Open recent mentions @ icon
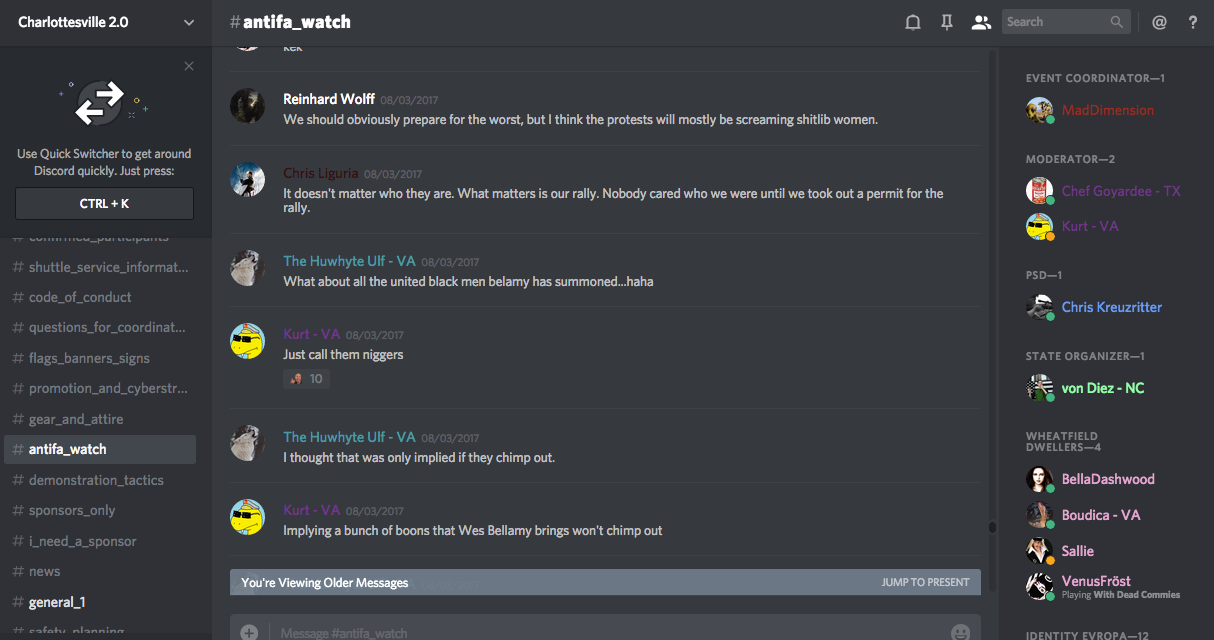 pyautogui.click(x=1159, y=22)
